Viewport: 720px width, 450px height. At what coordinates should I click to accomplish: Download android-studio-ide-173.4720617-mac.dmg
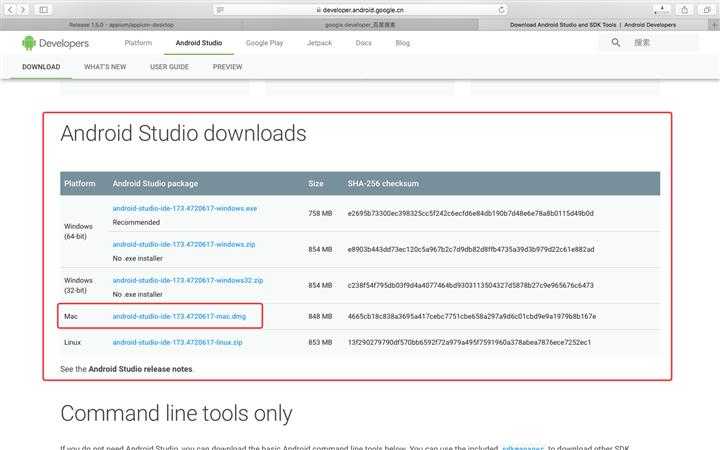coord(179,316)
